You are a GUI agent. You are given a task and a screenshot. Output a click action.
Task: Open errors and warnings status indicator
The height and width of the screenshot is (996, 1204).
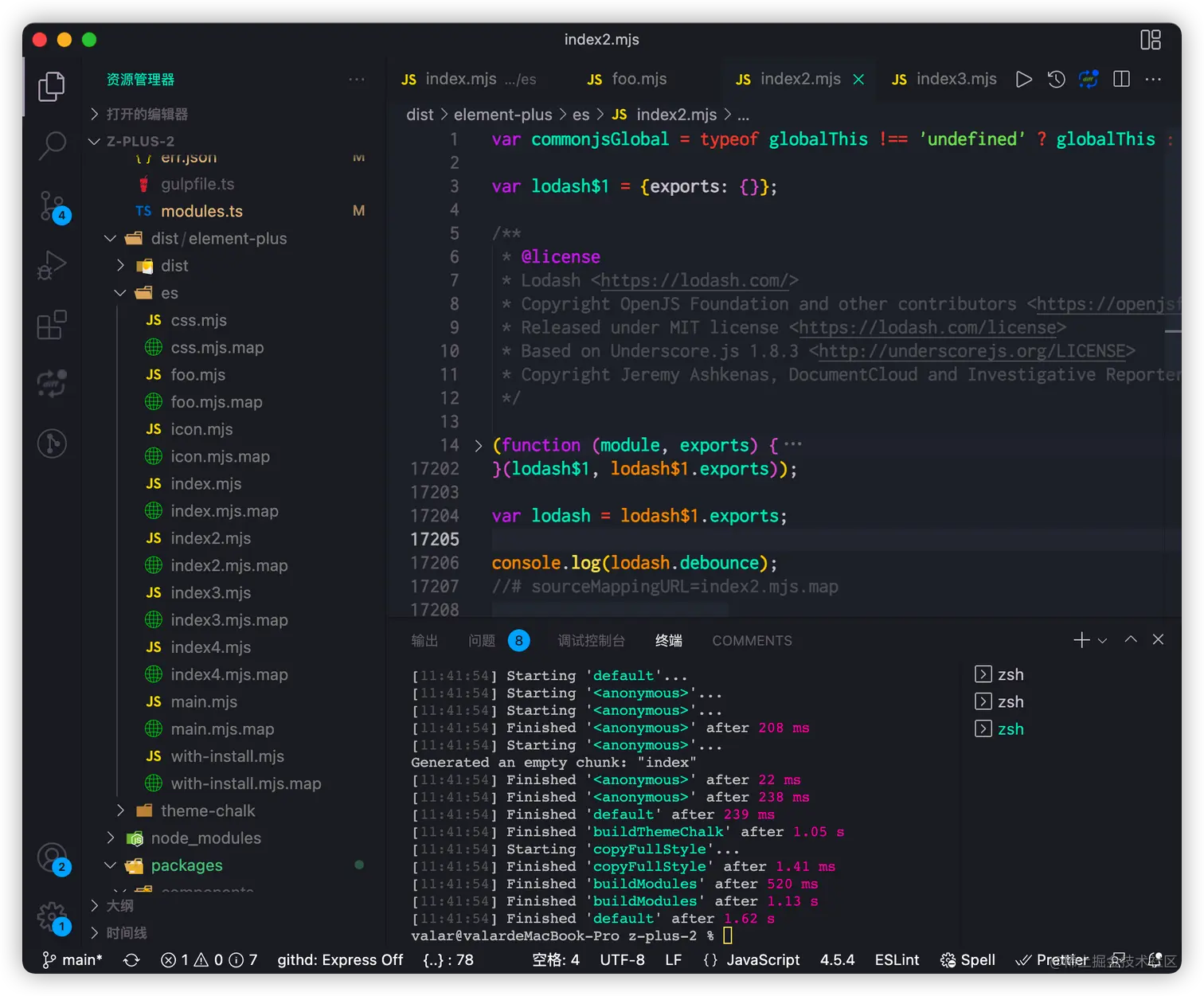pos(209,960)
